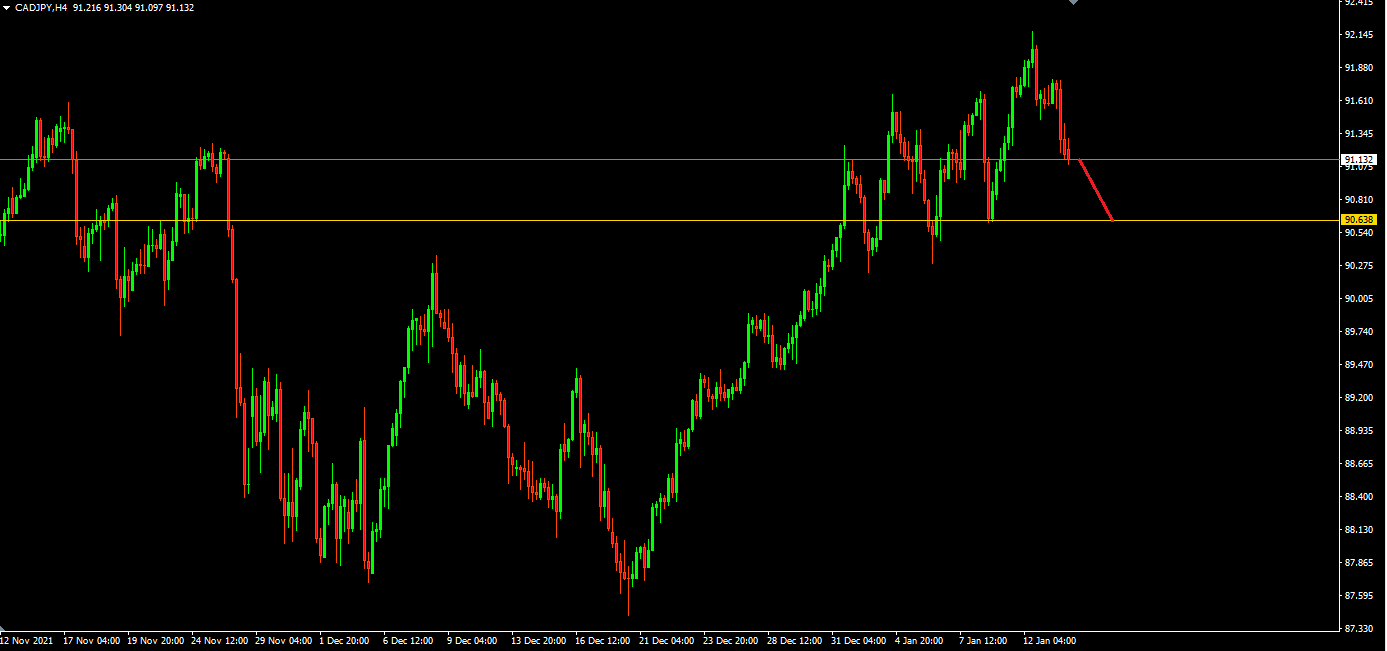Click the 92.145 price scale value
This screenshot has width=1387, height=651.
tap(1358, 35)
